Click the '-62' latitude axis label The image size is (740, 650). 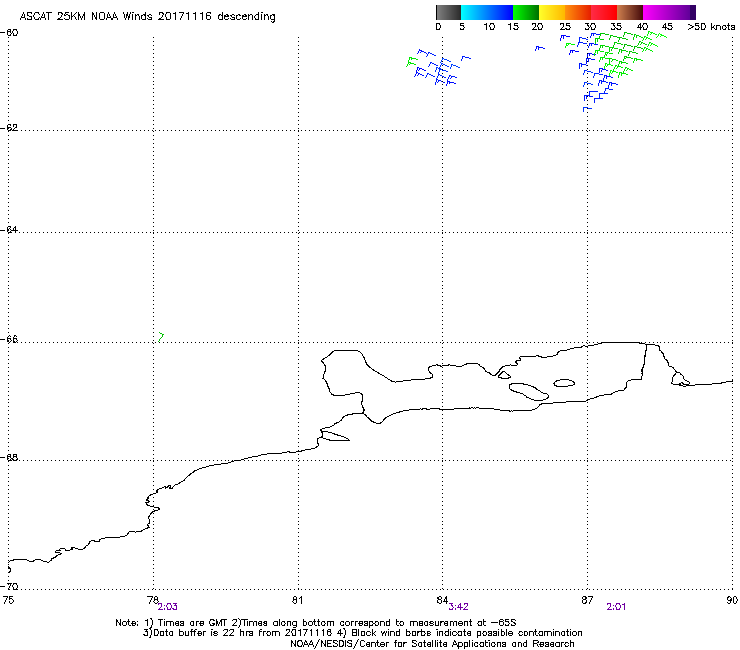[x=9, y=128]
